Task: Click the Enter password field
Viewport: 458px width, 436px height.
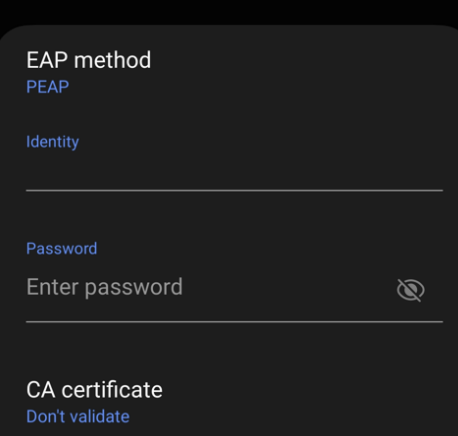Action: click(210, 288)
